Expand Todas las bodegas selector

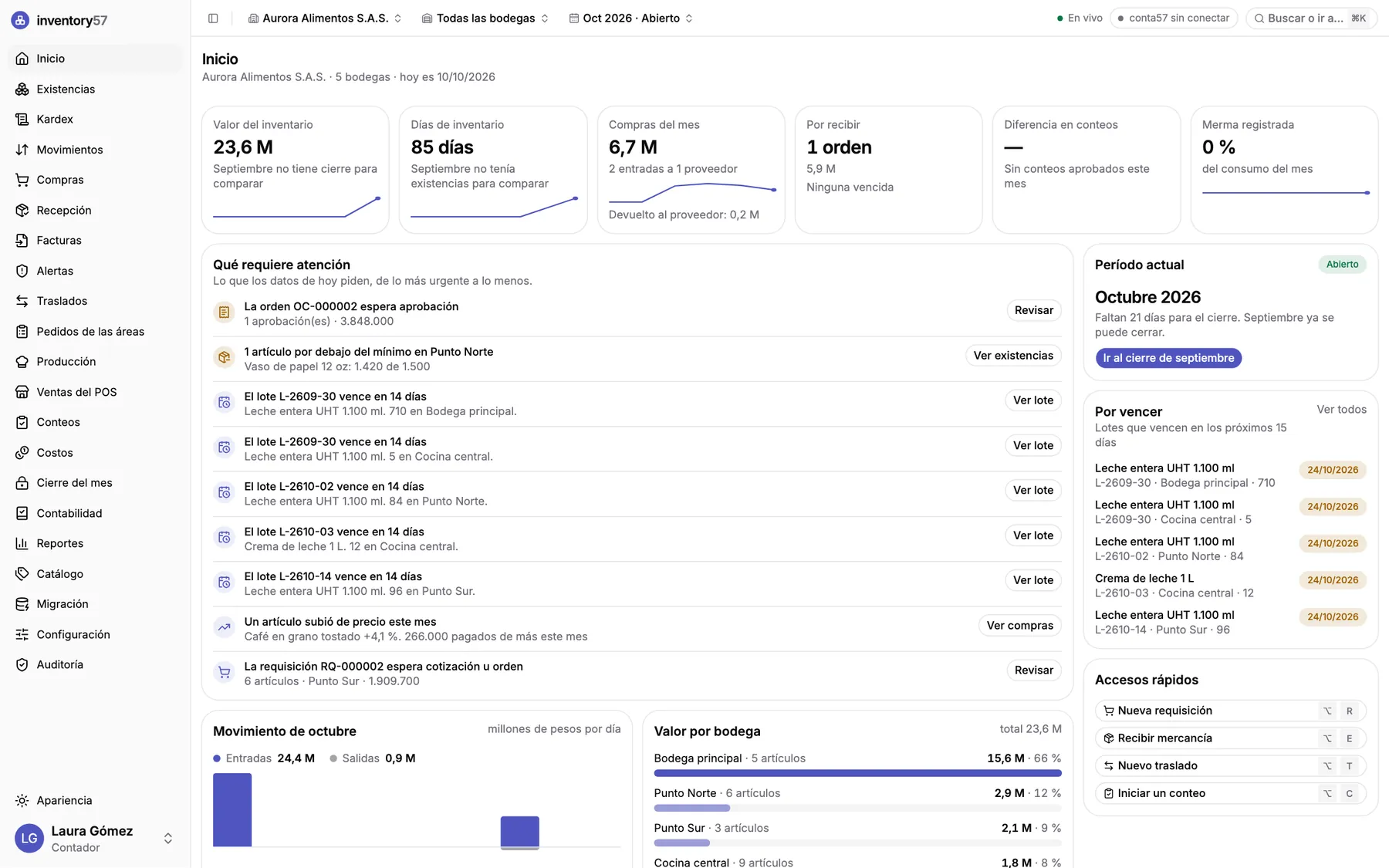pos(485,18)
